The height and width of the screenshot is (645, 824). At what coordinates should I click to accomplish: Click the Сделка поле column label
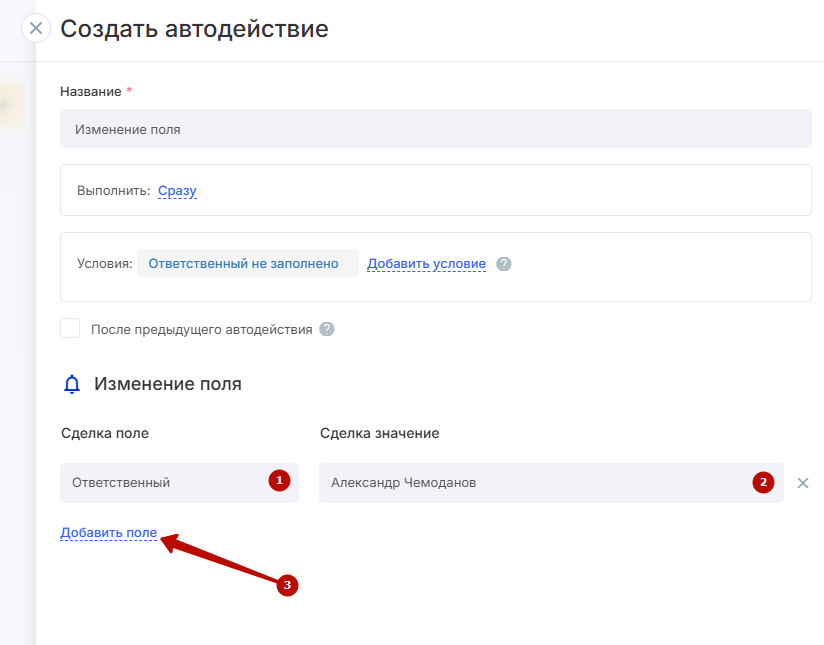(x=105, y=433)
